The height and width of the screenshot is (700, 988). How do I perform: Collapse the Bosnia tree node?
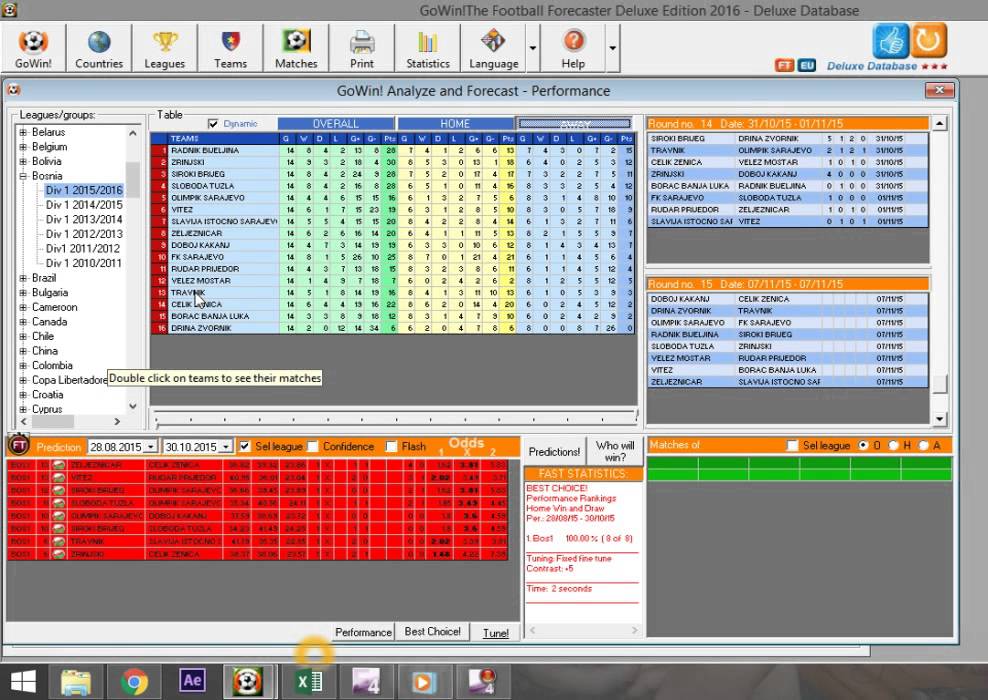tap(23, 176)
